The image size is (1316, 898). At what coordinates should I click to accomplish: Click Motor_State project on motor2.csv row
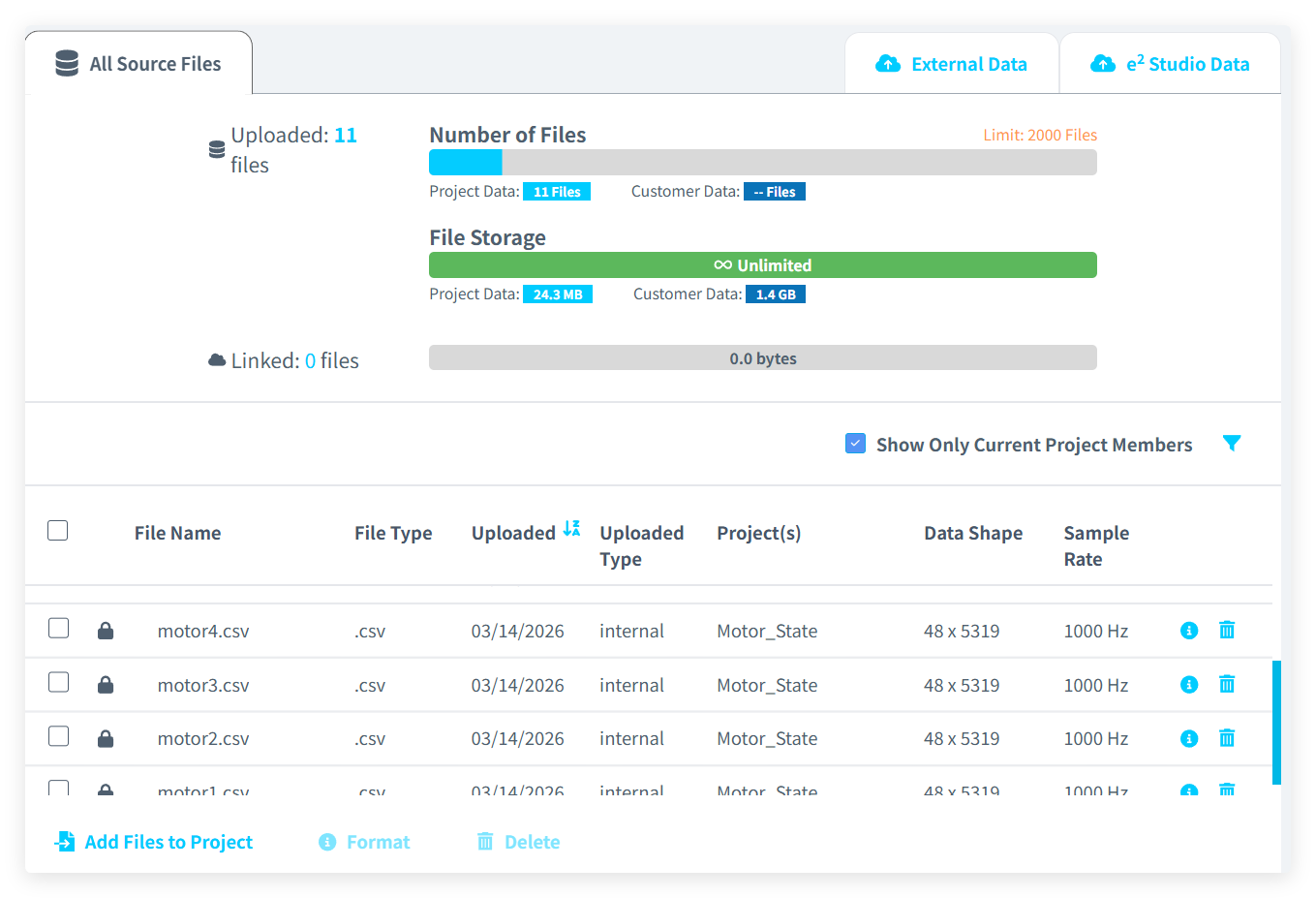(767, 738)
